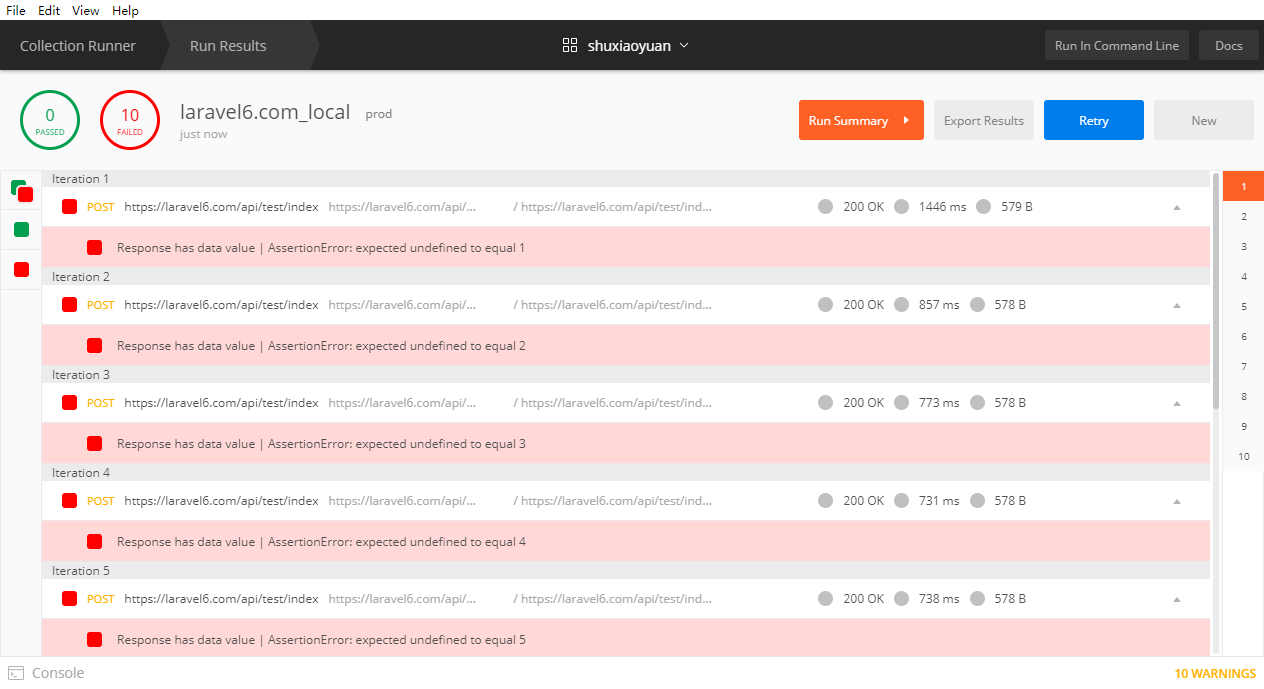
Task: Click failed test icon for 'equal 1' assertion
Action: (94, 247)
